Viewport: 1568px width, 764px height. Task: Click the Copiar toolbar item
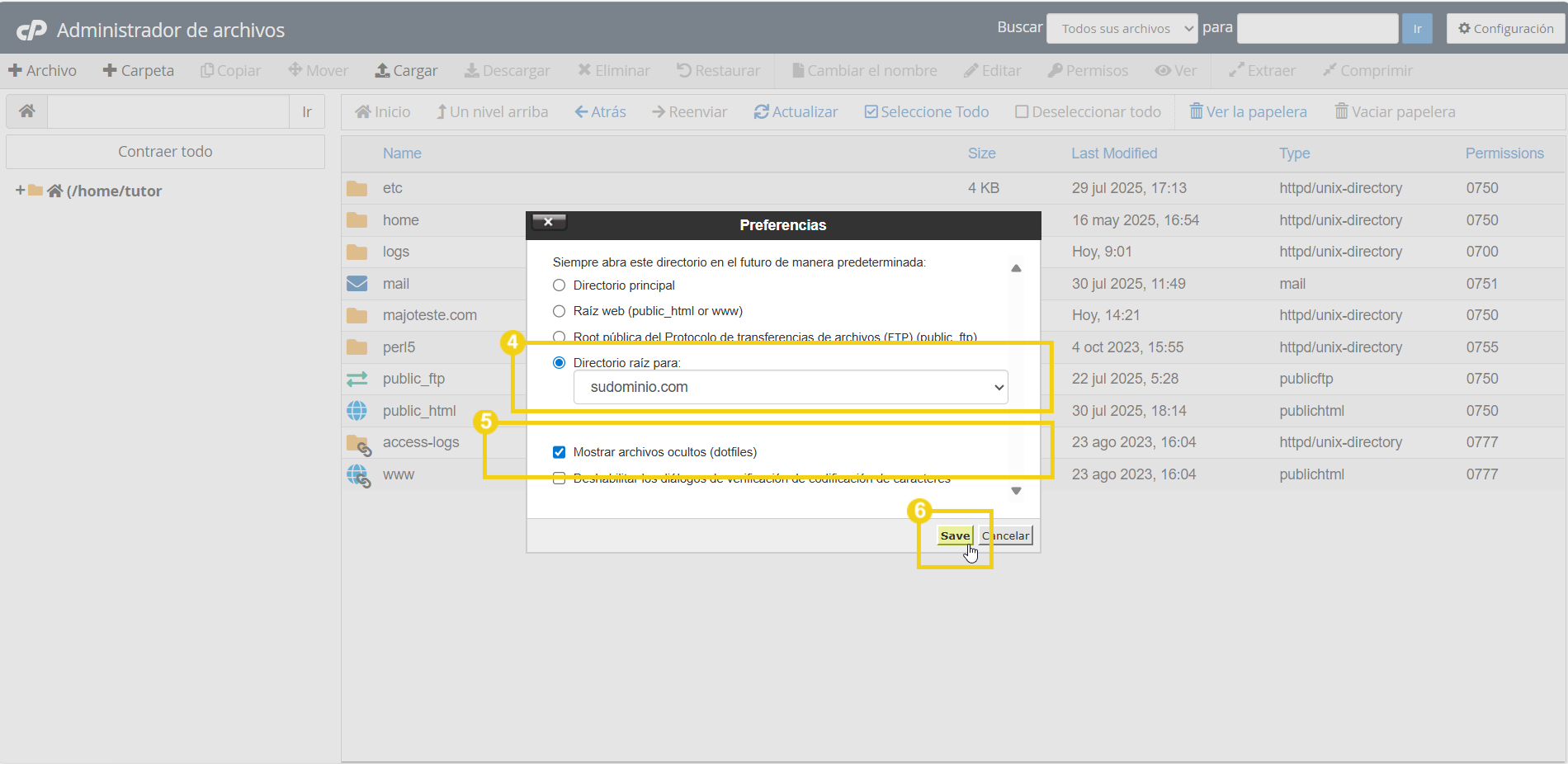point(230,71)
